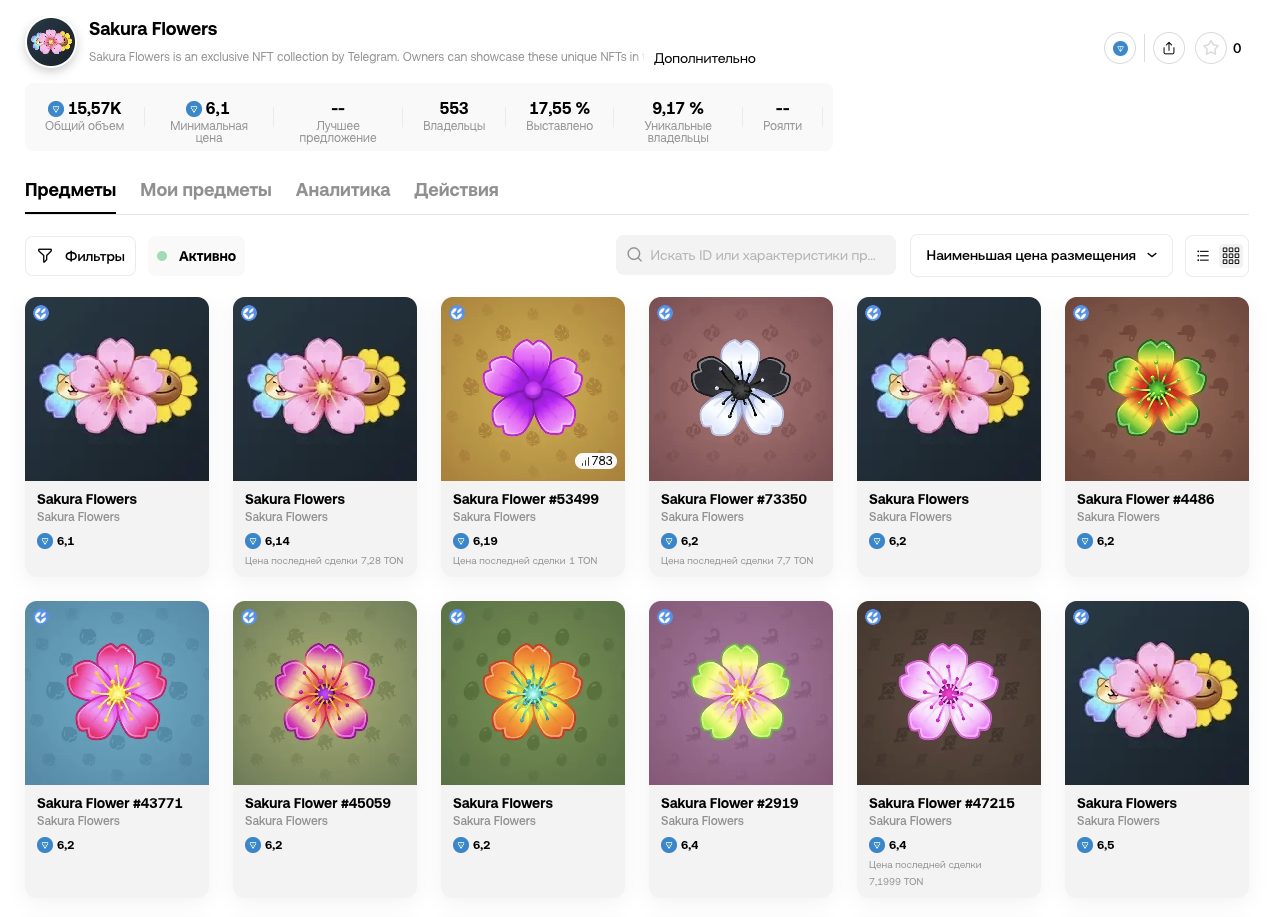Toggle the Активно status filter

196,256
